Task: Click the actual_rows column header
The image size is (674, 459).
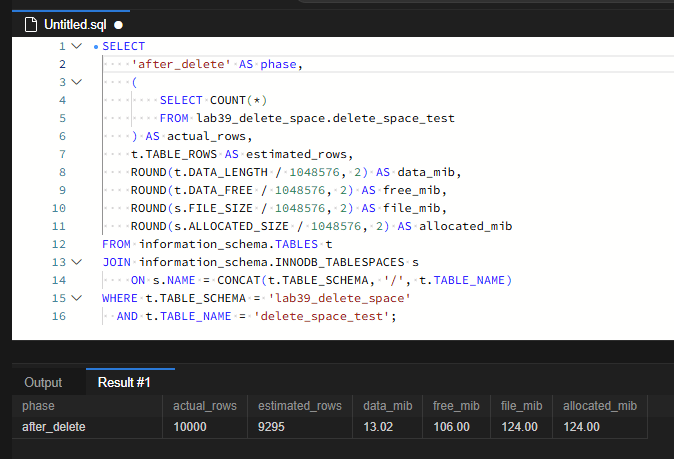Action: click(205, 406)
